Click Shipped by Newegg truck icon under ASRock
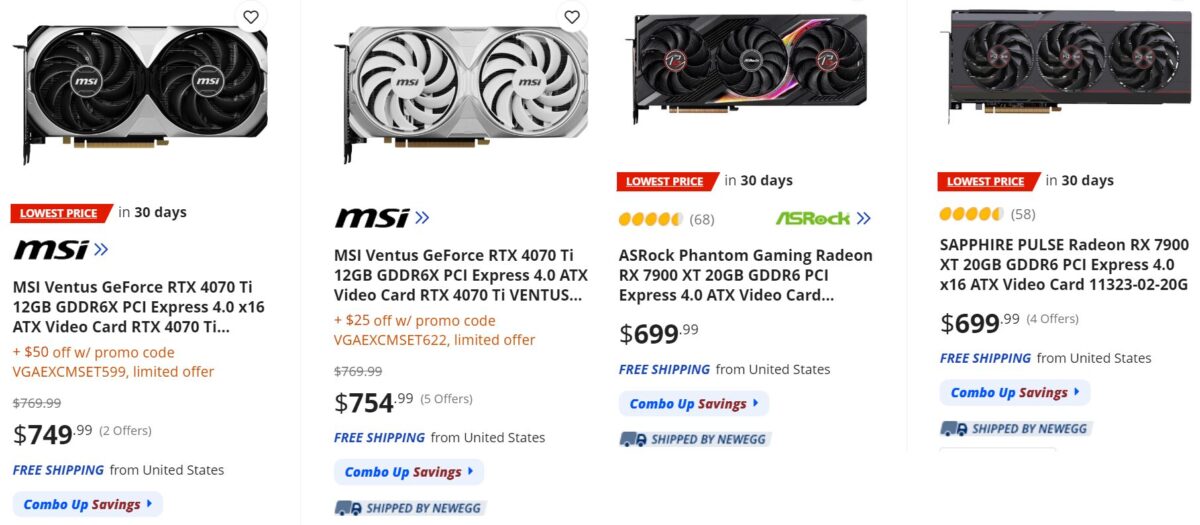The width and height of the screenshot is (1200, 525). pyautogui.click(x=632, y=439)
